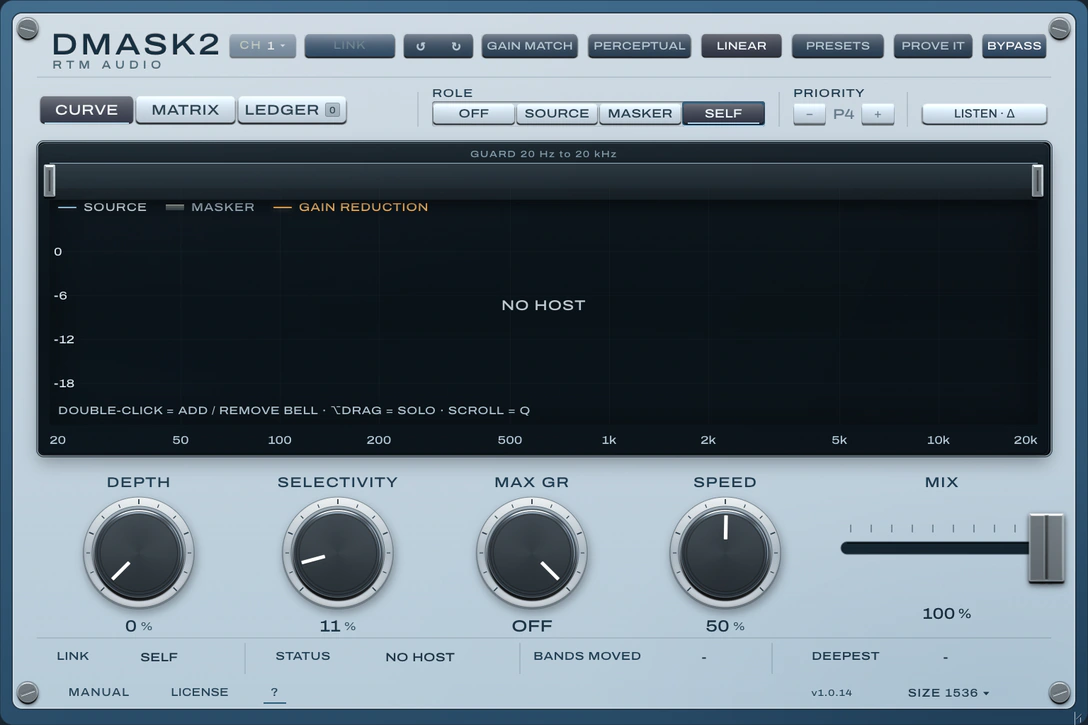
Task: Click the right guard range handle
Action: point(1037,180)
